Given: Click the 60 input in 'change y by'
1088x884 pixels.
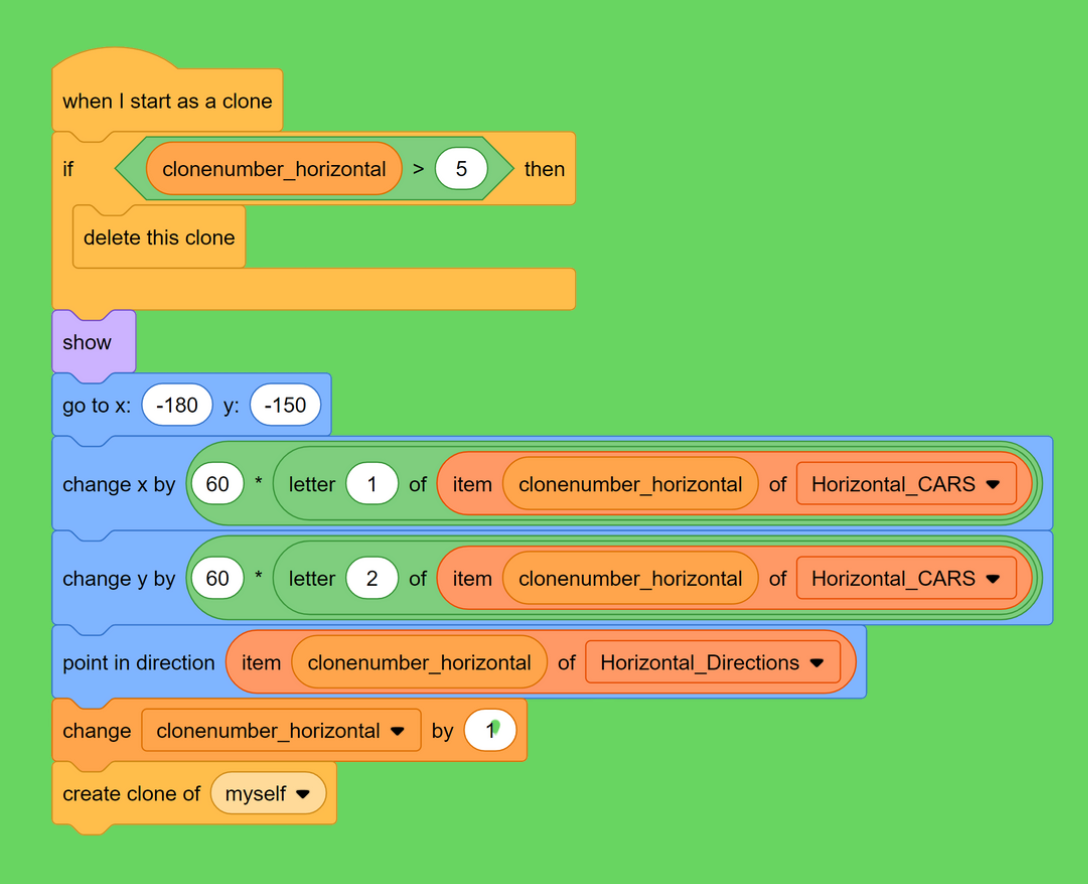Looking at the screenshot, I should click(217, 579).
